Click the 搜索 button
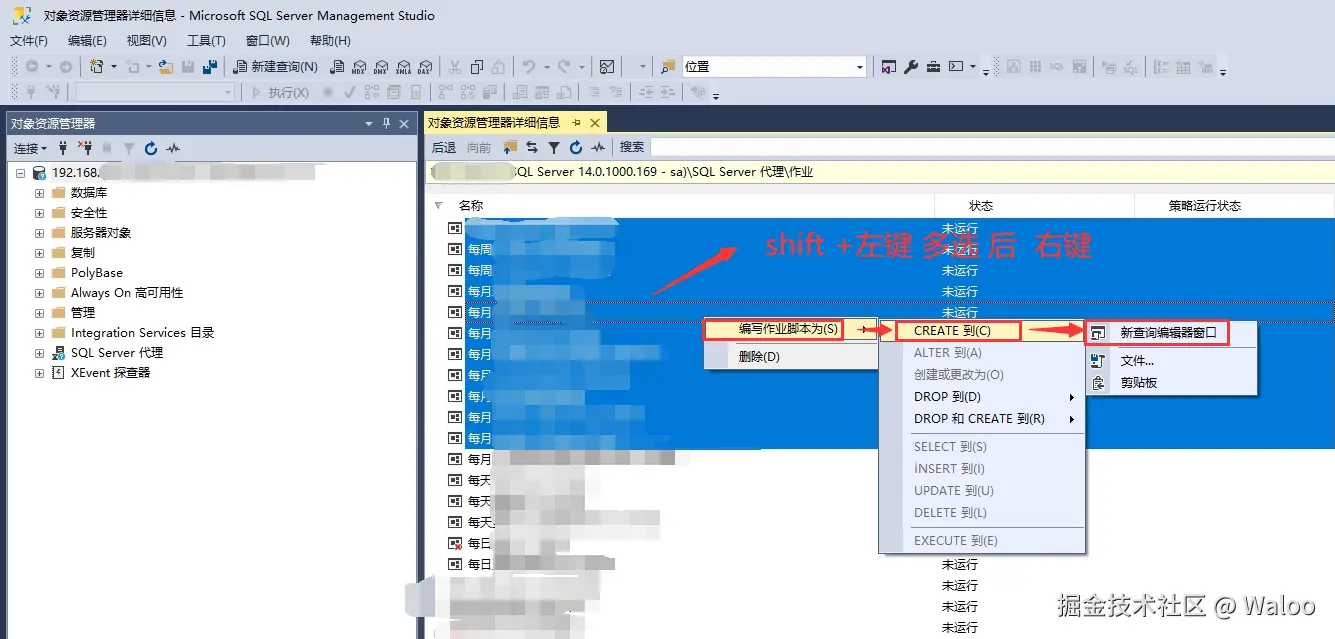The image size is (1335, 639). [632, 147]
